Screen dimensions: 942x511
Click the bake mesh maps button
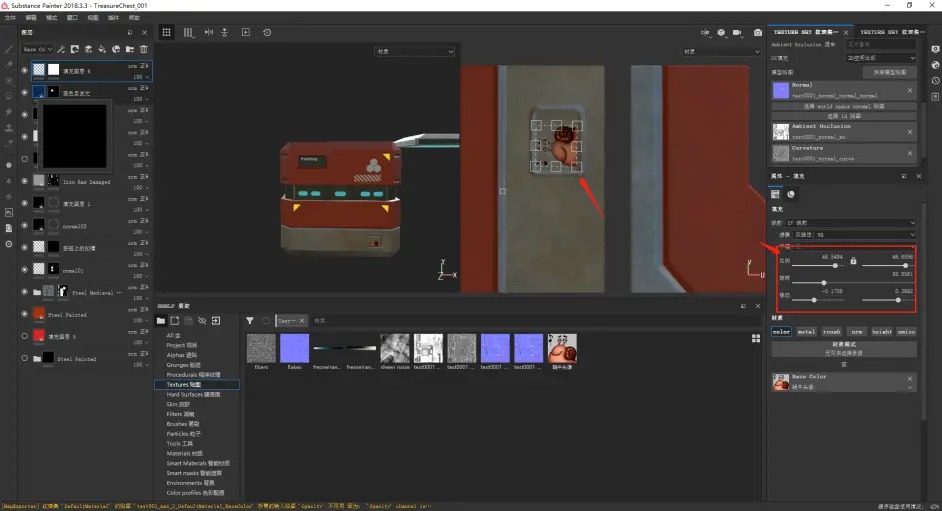890,72
